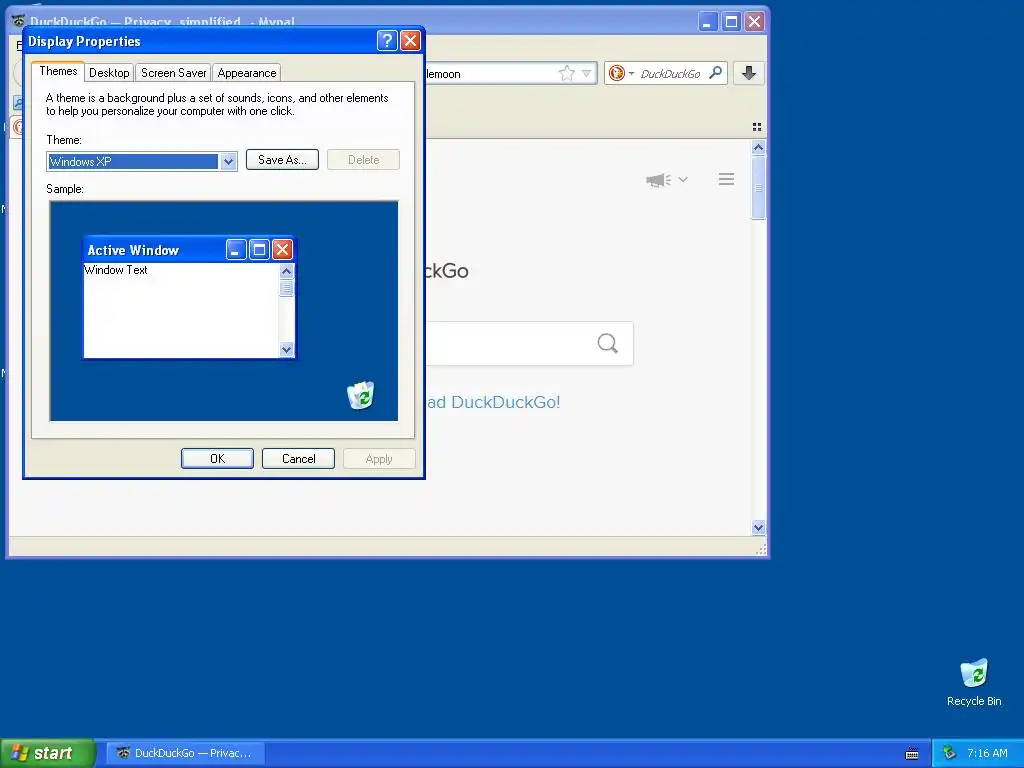Viewport: 1024px width, 768px height.
Task: Open the Screen Saver tab
Action: pyautogui.click(x=174, y=72)
